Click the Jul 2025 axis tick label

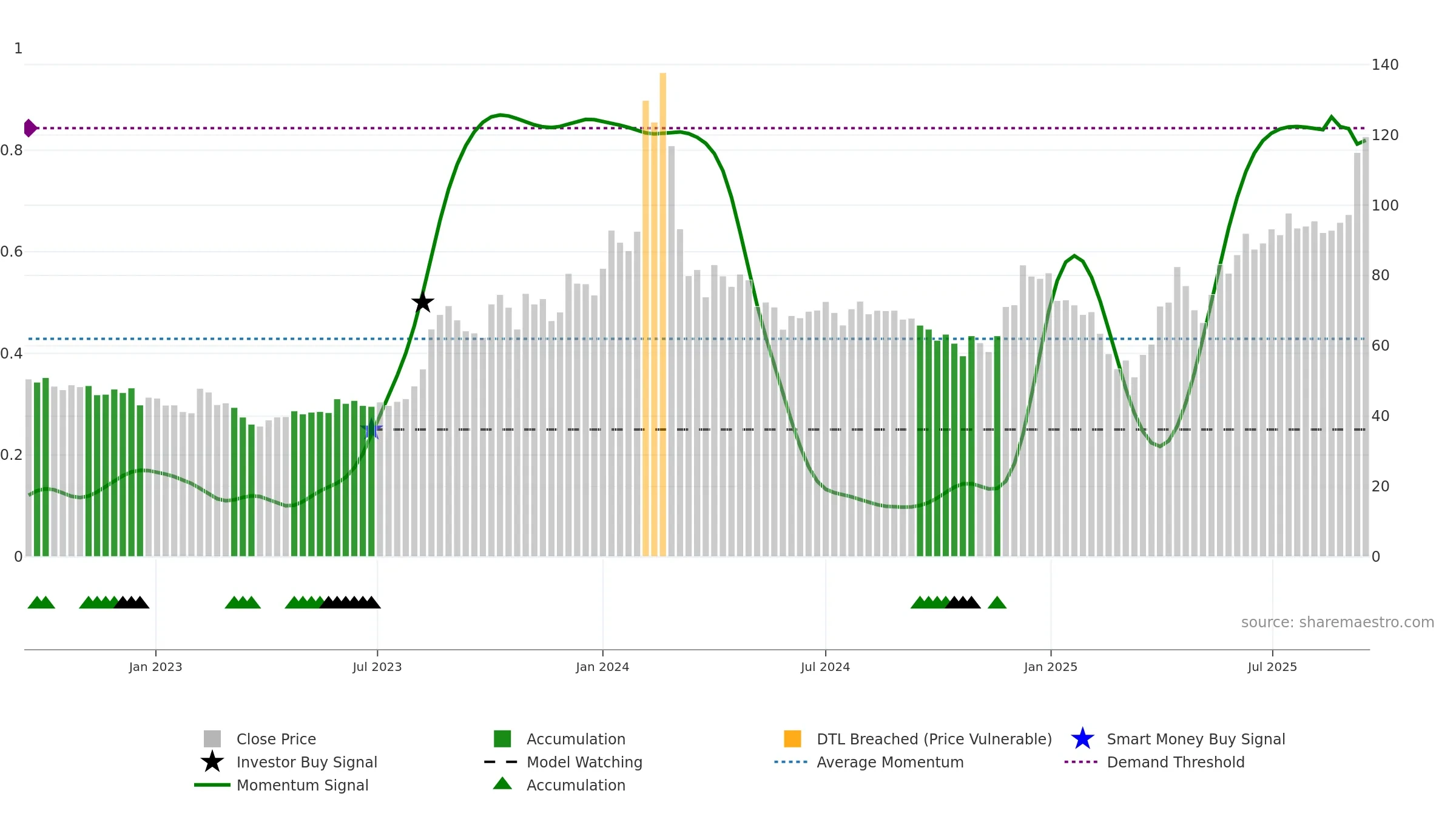point(1272,667)
